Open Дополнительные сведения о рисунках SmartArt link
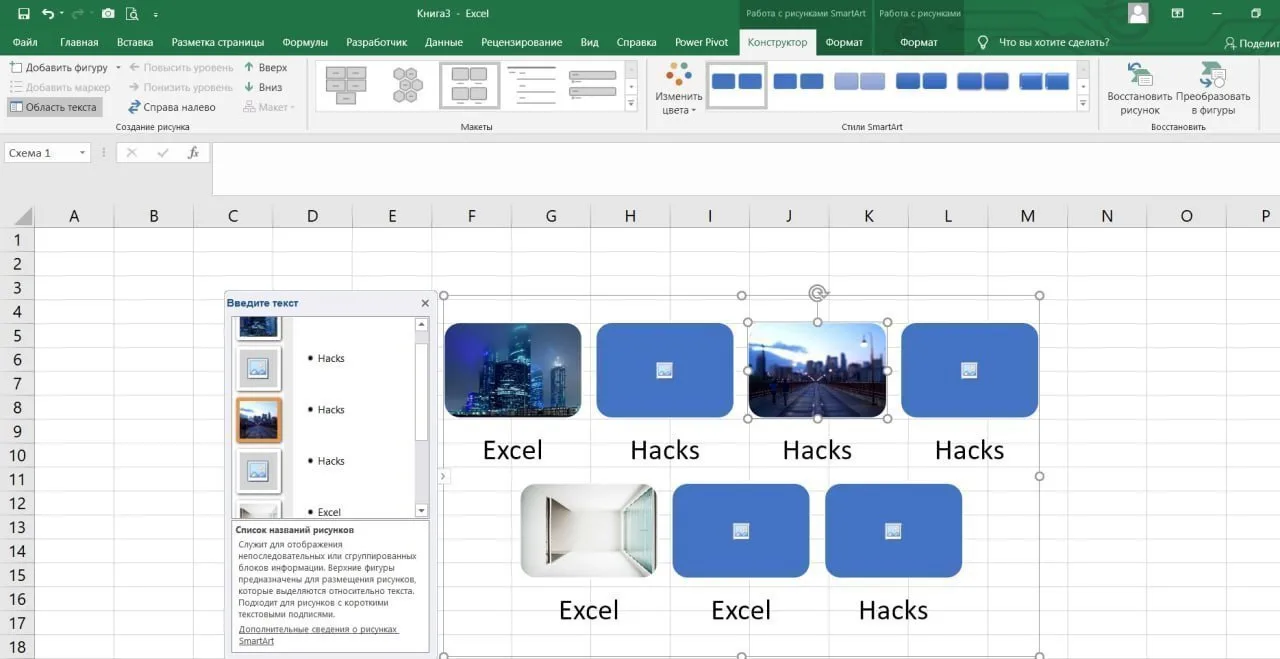1280x659 pixels. click(x=318, y=635)
